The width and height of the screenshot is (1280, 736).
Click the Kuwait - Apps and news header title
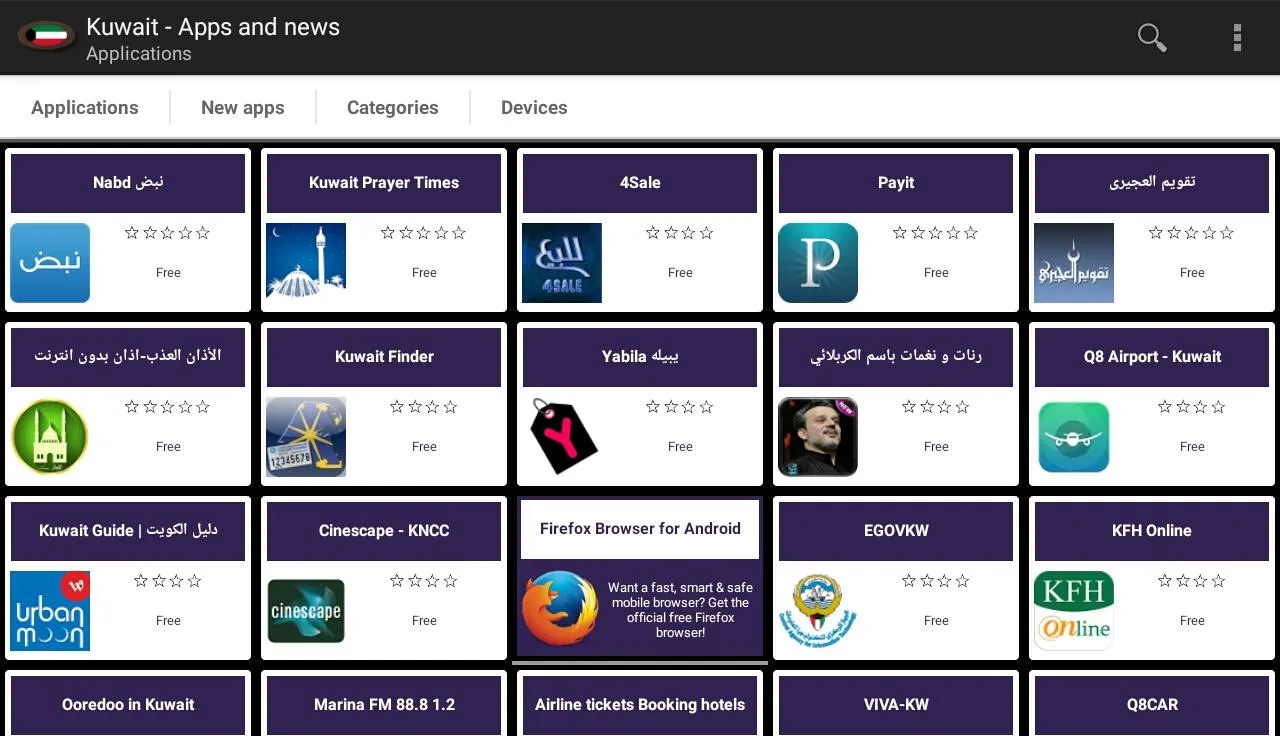(x=213, y=27)
